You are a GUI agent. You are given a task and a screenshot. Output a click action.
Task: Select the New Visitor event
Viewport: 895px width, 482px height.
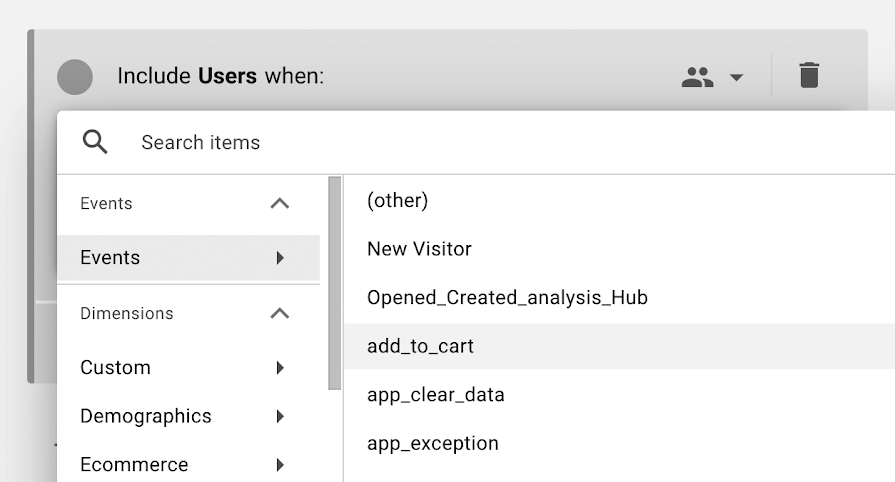pyautogui.click(x=619, y=249)
